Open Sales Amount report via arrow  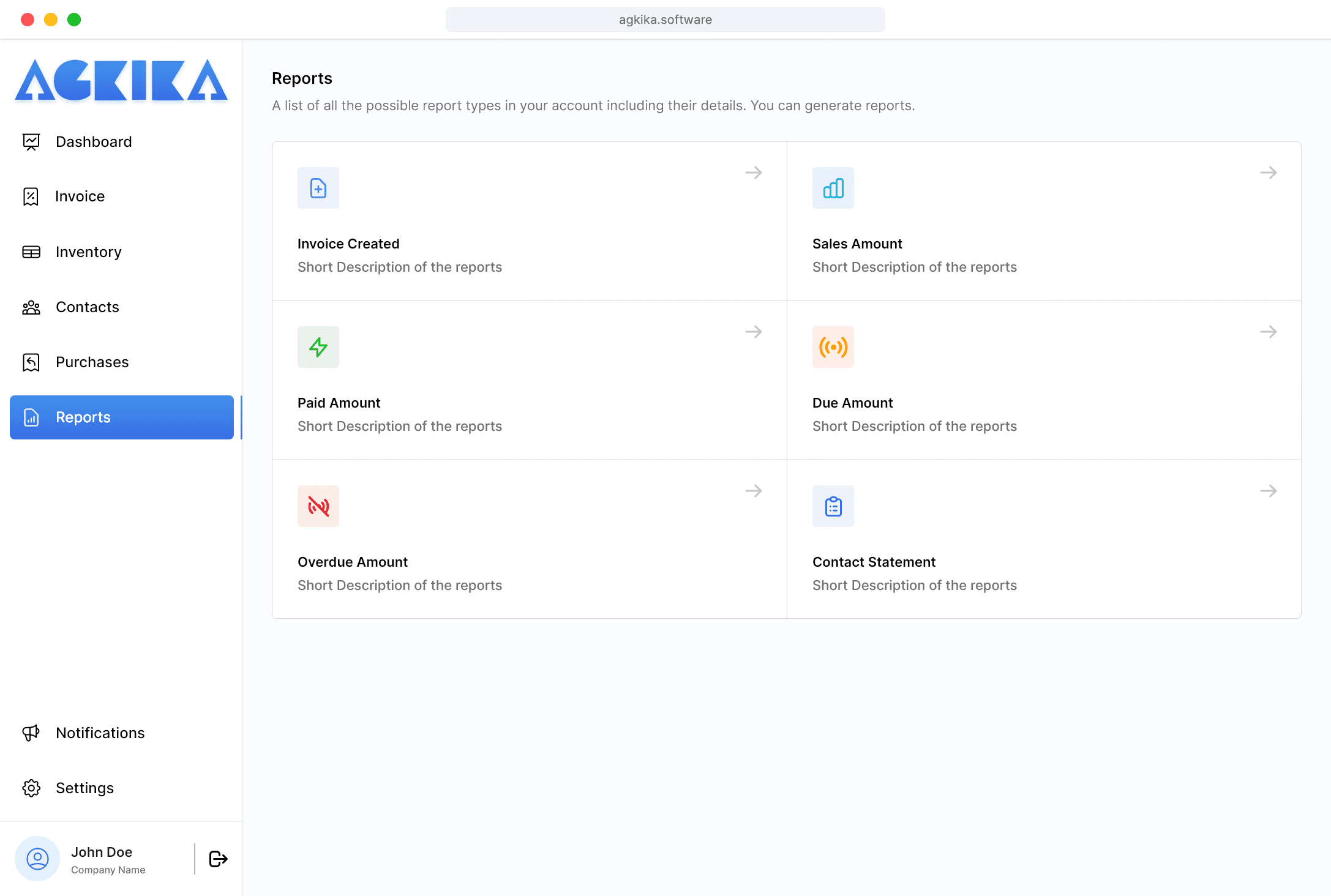(1268, 173)
